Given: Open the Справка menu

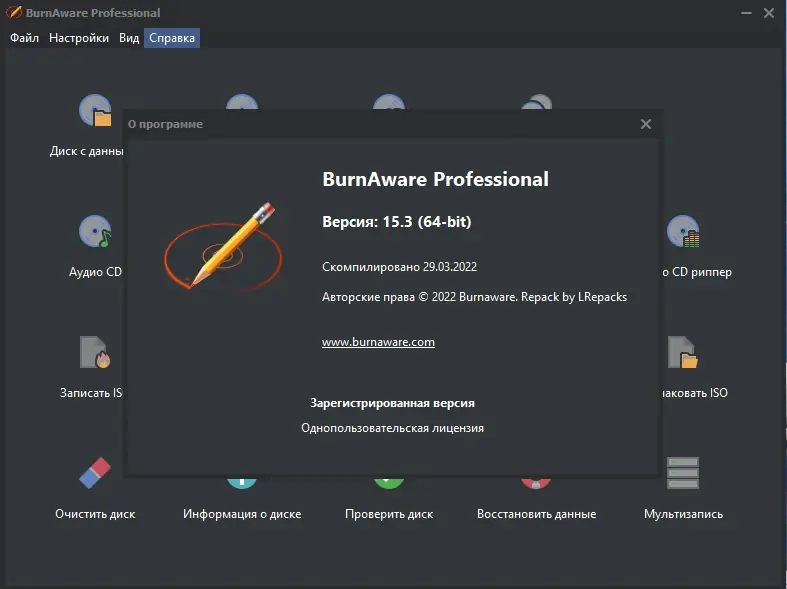Looking at the screenshot, I should click(x=172, y=38).
